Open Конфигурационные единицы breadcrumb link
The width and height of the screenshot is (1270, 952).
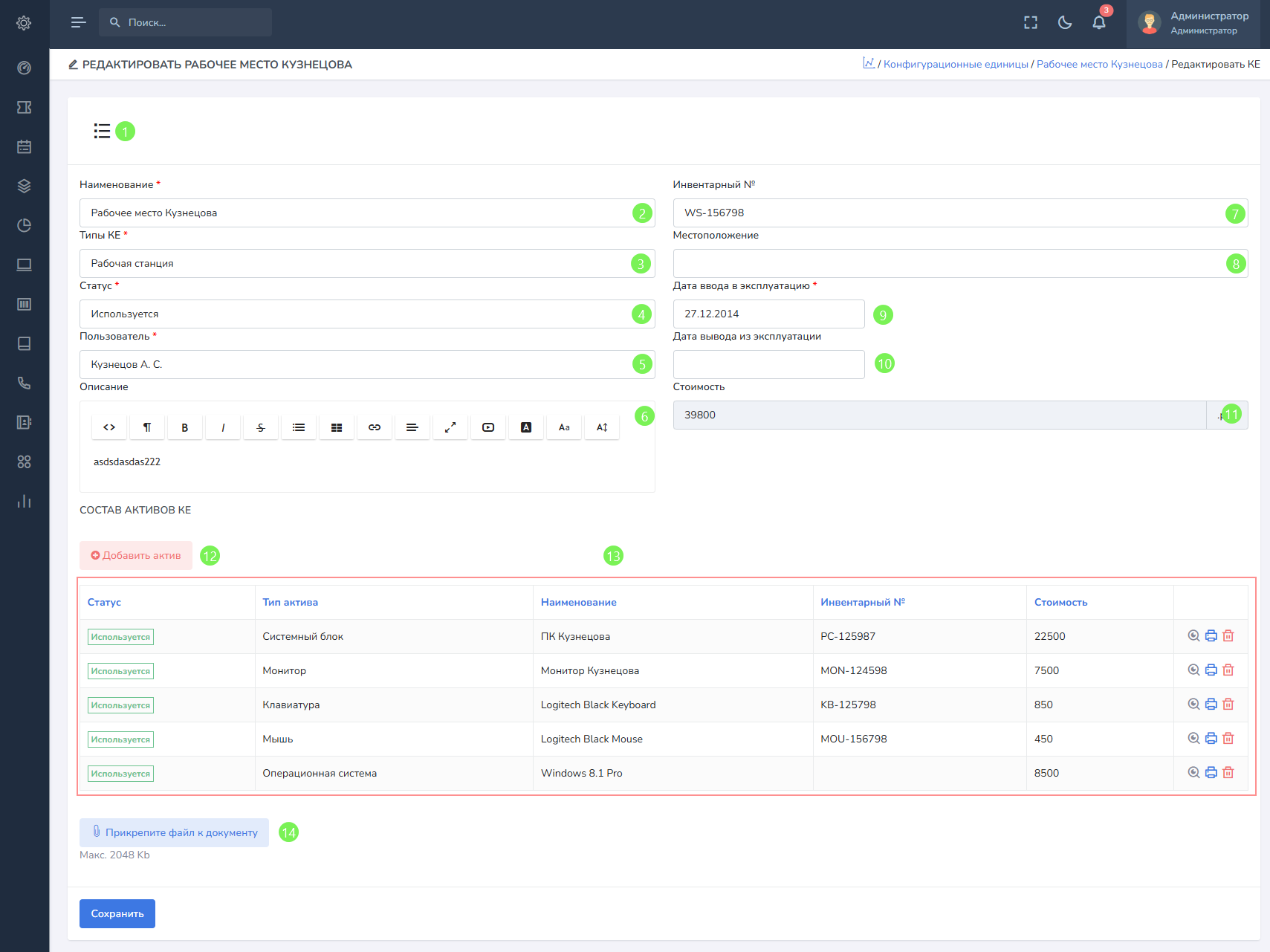pyautogui.click(x=956, y=65)
